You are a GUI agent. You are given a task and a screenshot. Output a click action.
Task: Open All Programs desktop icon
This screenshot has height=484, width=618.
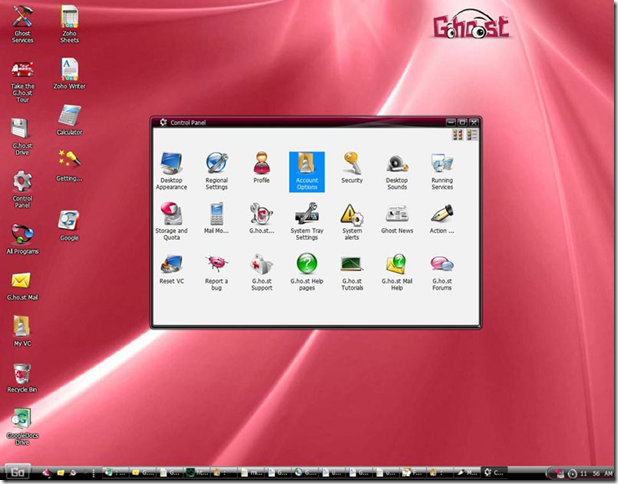(22, 239)
